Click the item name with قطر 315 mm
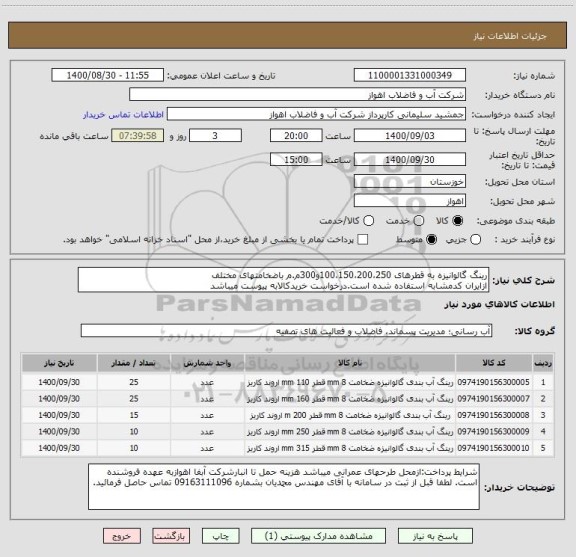This screenshot has width=576, height=557. (350, 448)
